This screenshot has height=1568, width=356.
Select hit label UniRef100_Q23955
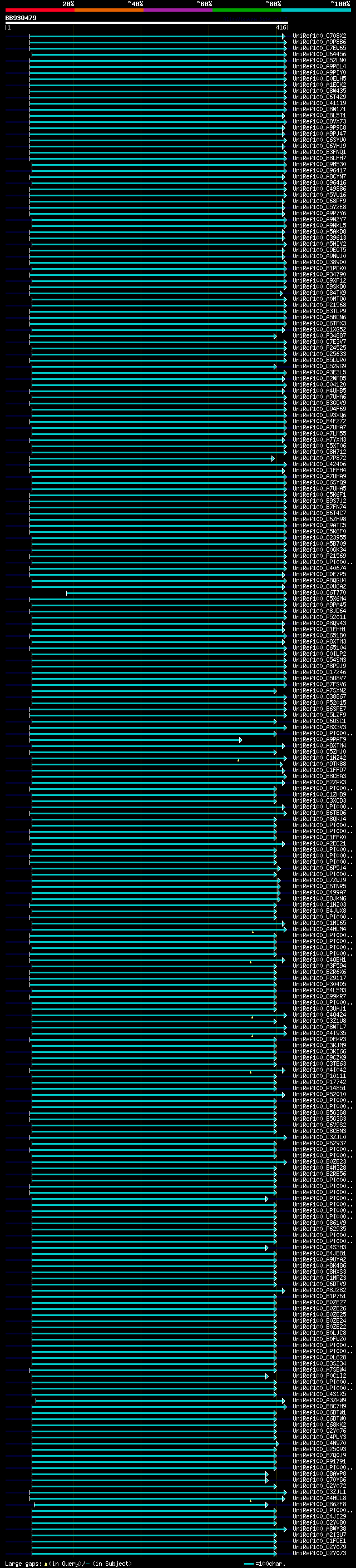(319, 537)
